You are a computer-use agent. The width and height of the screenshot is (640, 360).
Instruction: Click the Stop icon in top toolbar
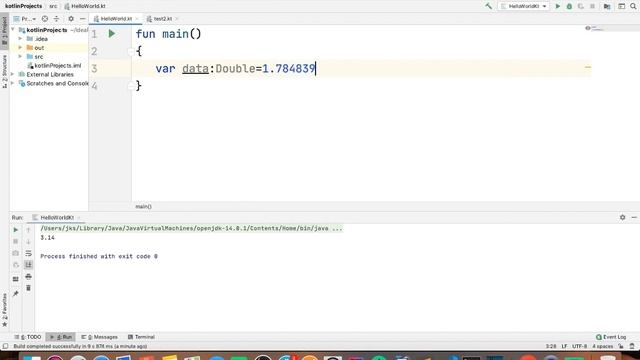[592, 6]
